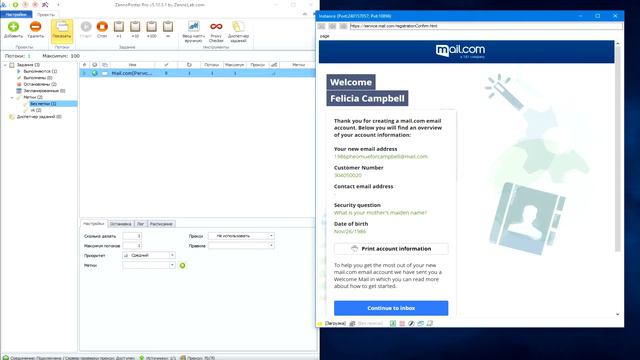Click crossed-circle icon in Instance bottom toolbar
Viewport: 640px width, 360px height.
[411, 323]
